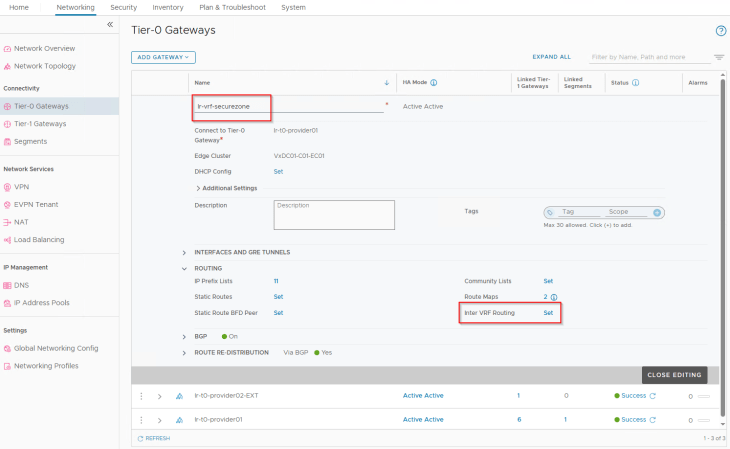Expand the Interfaces and GRE Tunnels section
The height and width of the screenshot is (449, 730).
tap(185, 252)
